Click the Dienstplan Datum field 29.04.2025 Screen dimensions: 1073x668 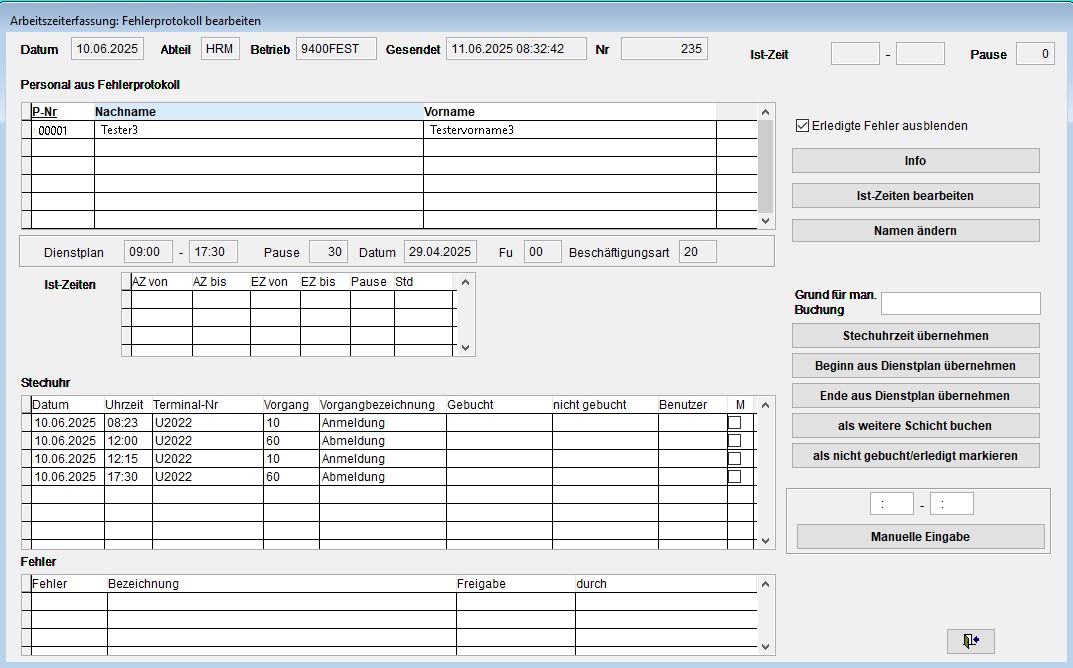[440, 252]
